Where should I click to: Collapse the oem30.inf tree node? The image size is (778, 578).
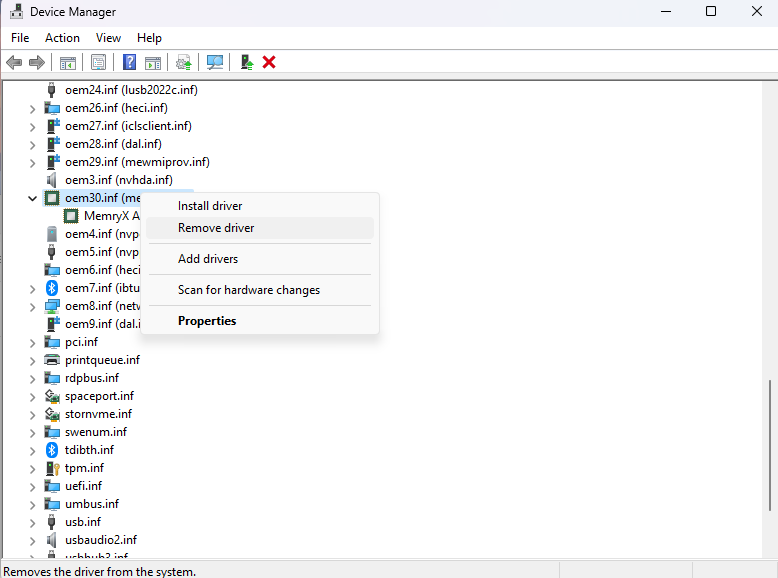[x=33, y=198]
